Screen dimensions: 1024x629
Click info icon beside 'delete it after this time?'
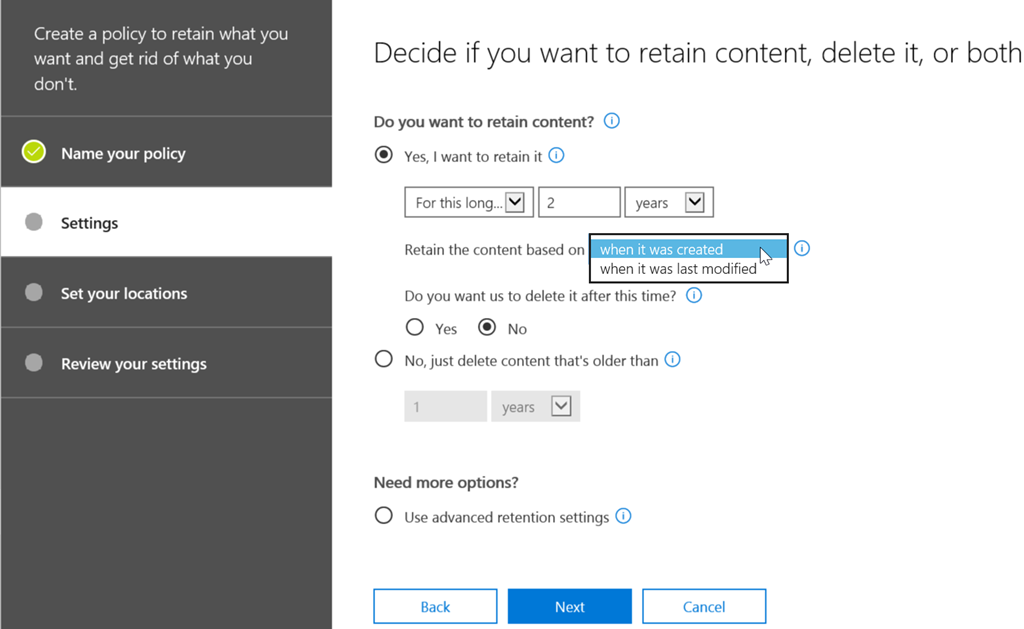(x=694, y=295)
